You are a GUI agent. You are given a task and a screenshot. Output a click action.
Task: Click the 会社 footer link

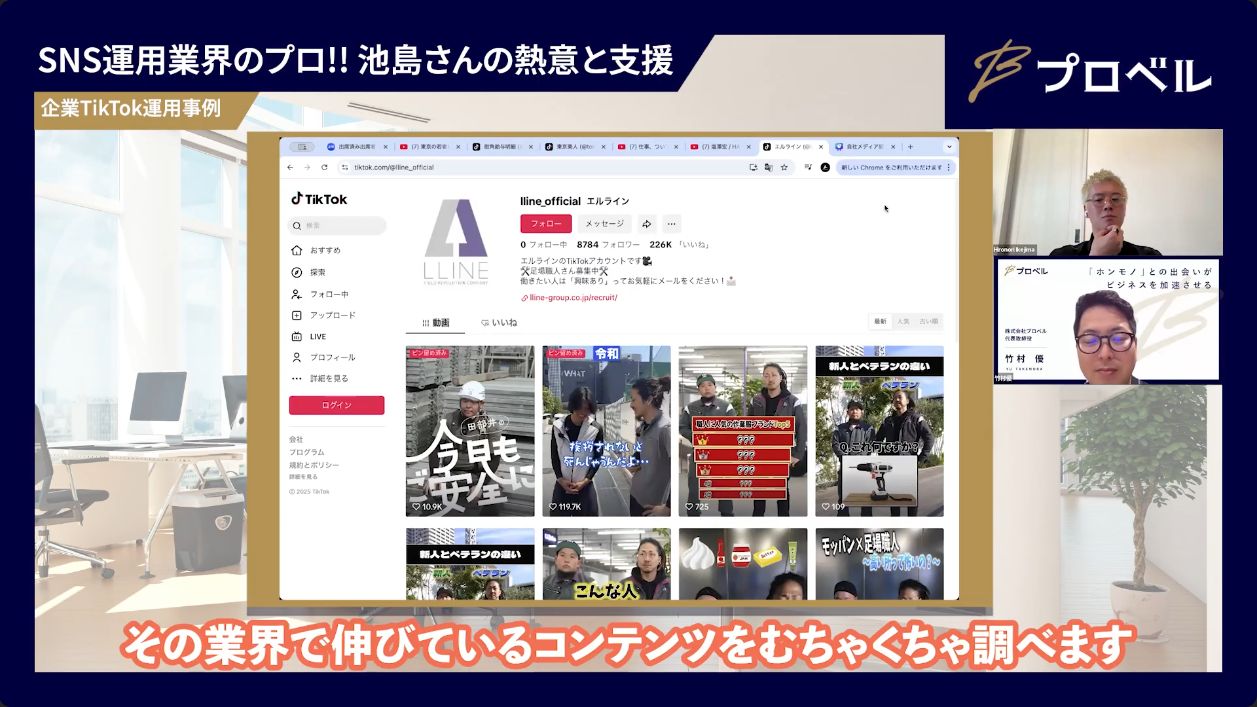(296, 439)
